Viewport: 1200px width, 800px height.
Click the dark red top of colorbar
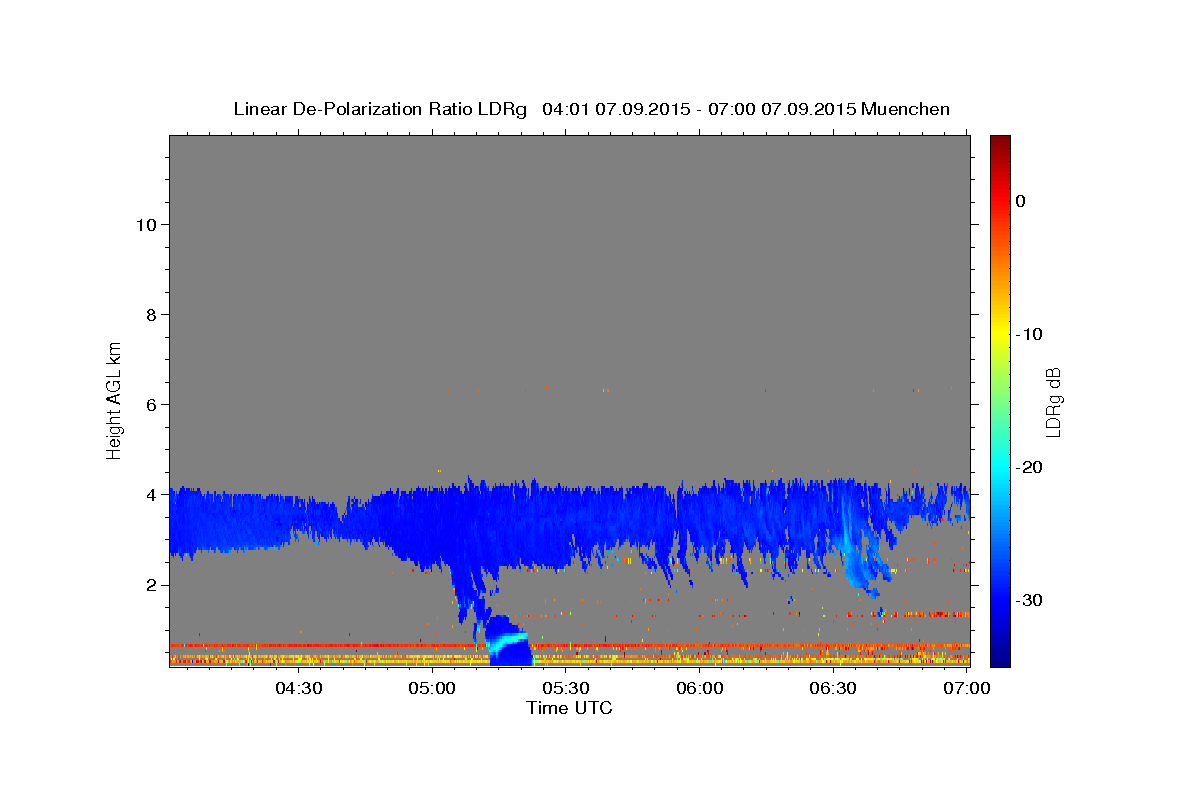tap(1000, 145)
